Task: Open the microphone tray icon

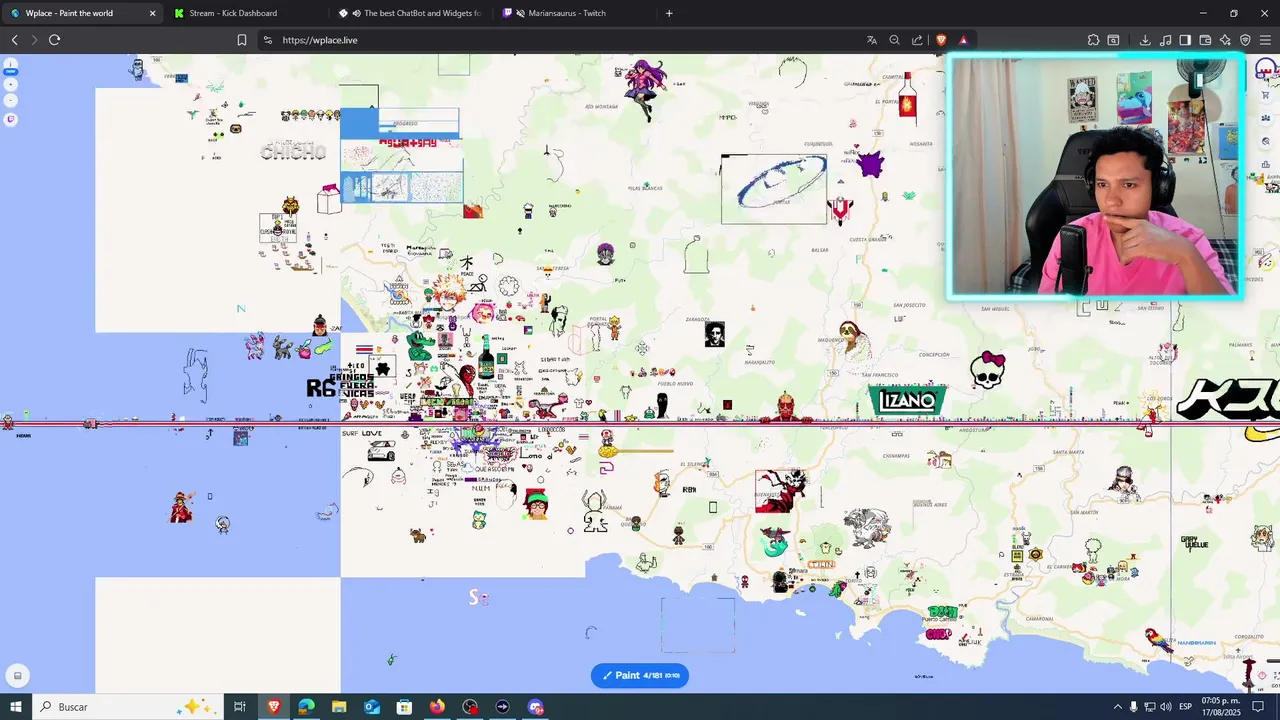Action: tap(1133, 707)
